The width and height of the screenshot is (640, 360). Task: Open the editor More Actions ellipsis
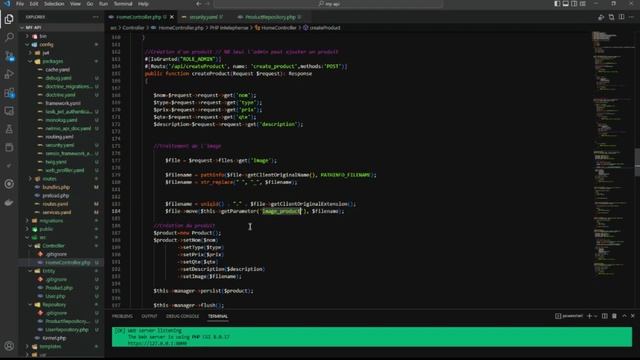pyautogui.click(x=631, y=17)
